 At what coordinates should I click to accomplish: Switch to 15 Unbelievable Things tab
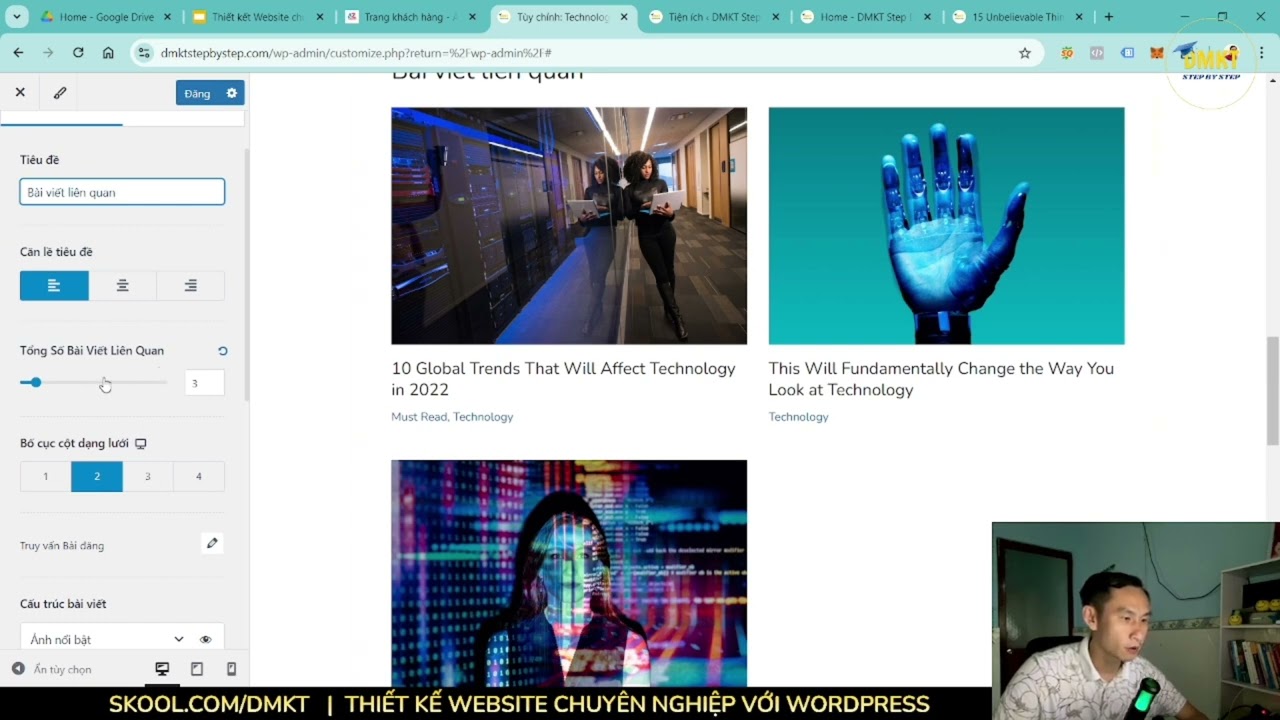[1016, 17]
